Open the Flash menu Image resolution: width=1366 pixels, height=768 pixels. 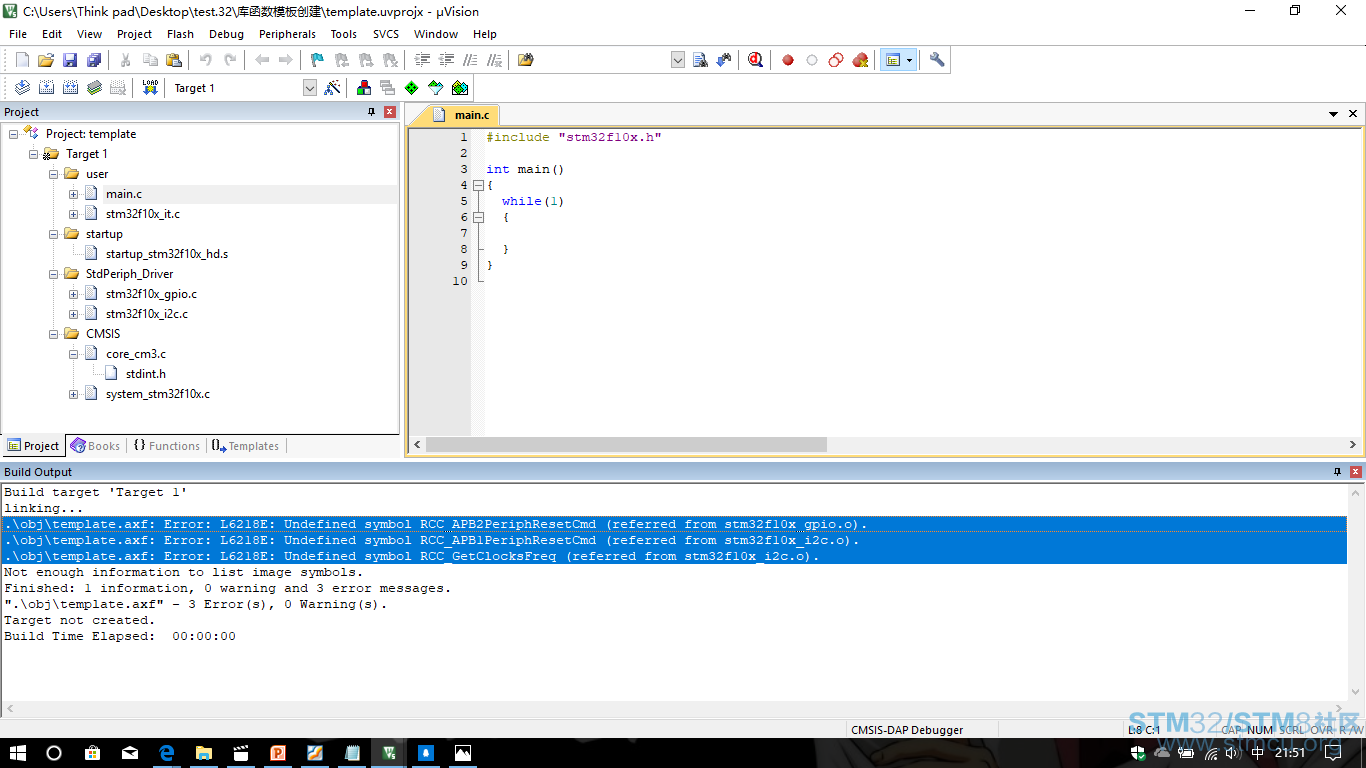click(x=180, y=34)
